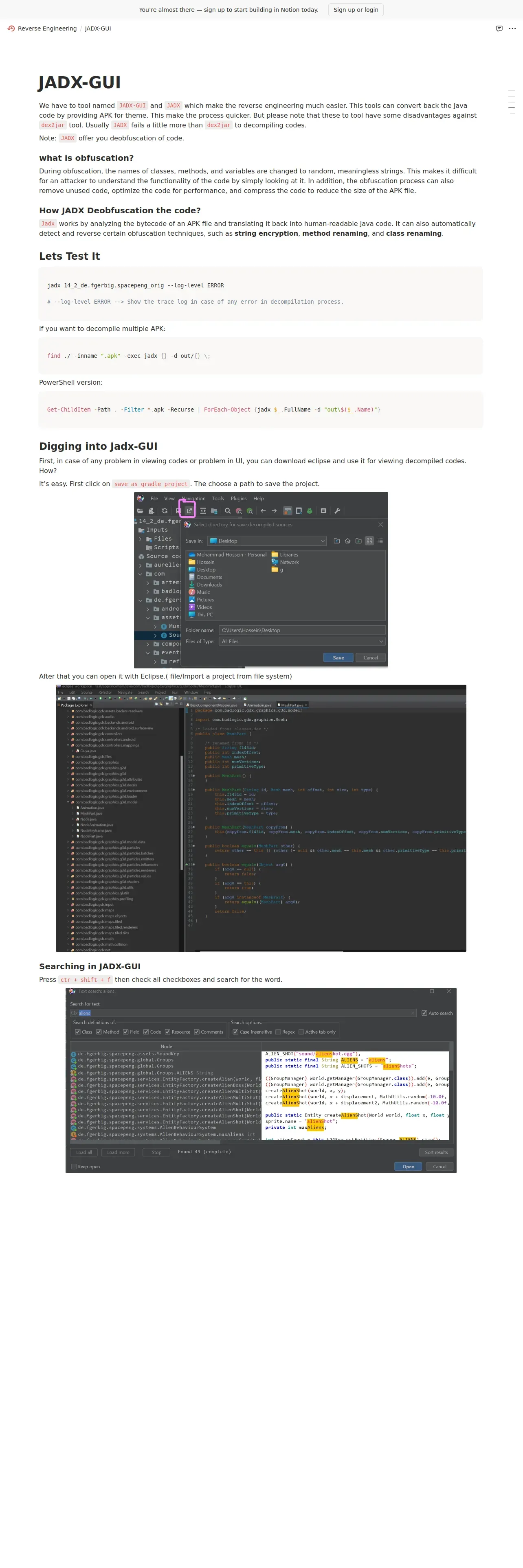Screen dimensions: 523x1568
Task: Toggle the Class checkbox in text search dialog
Action: [x=77, y=1032]
